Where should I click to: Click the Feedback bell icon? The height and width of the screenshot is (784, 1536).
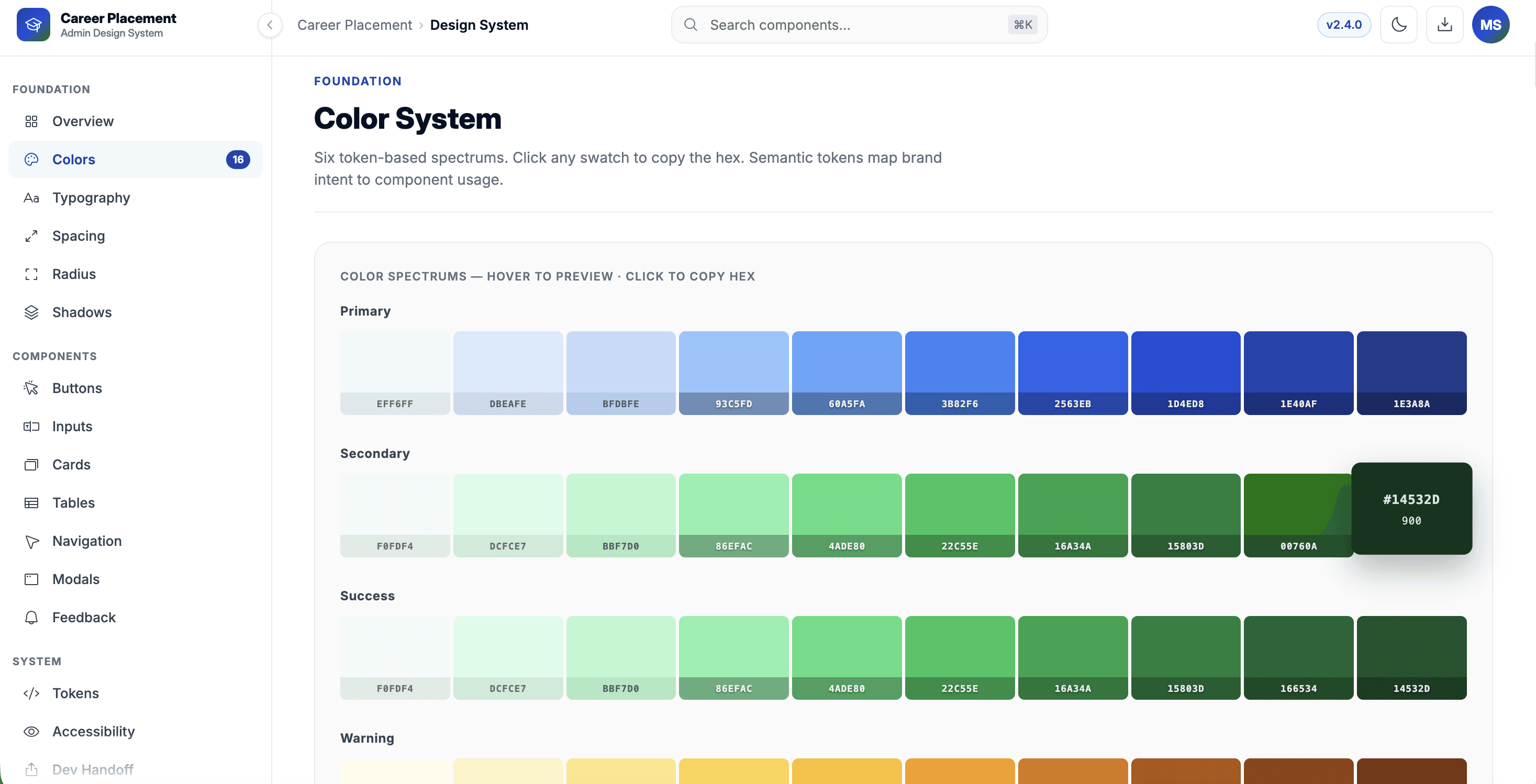(x=31, y=617)
